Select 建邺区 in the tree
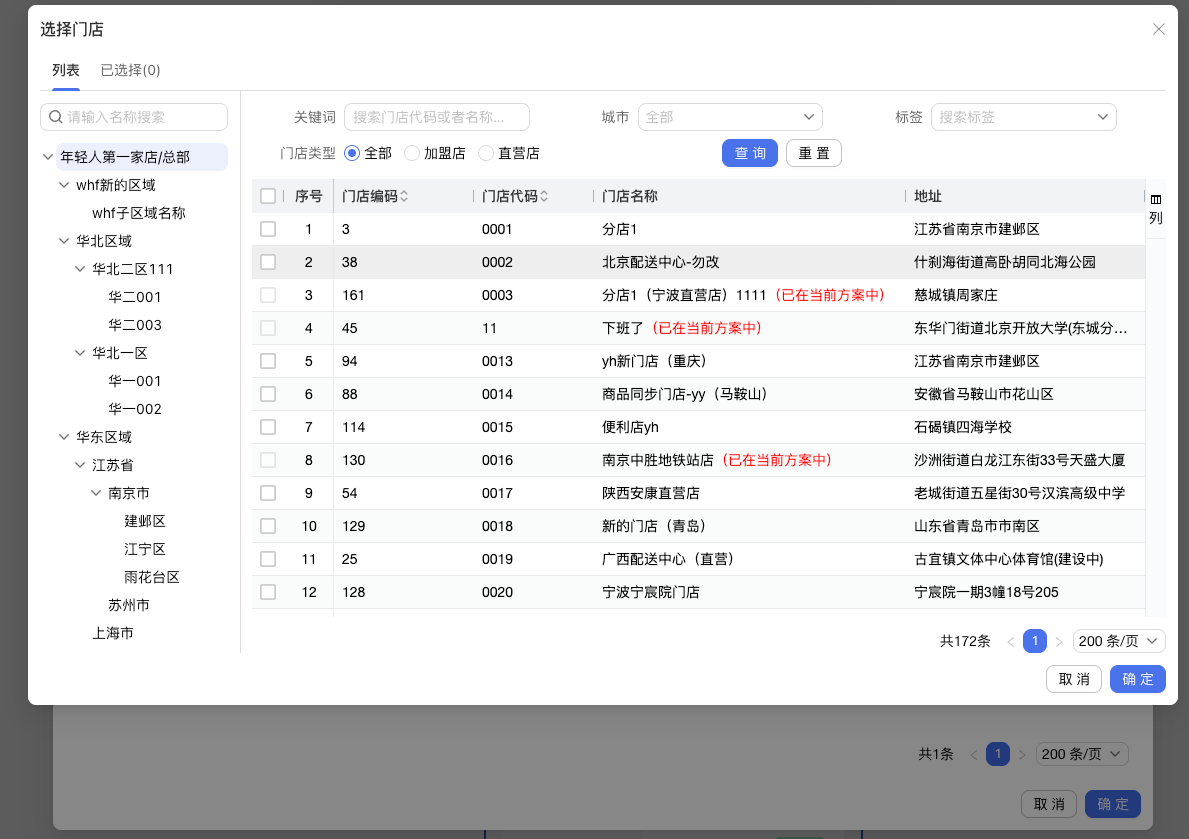The height and width of the screenshot is (839, 1189). 145,521
